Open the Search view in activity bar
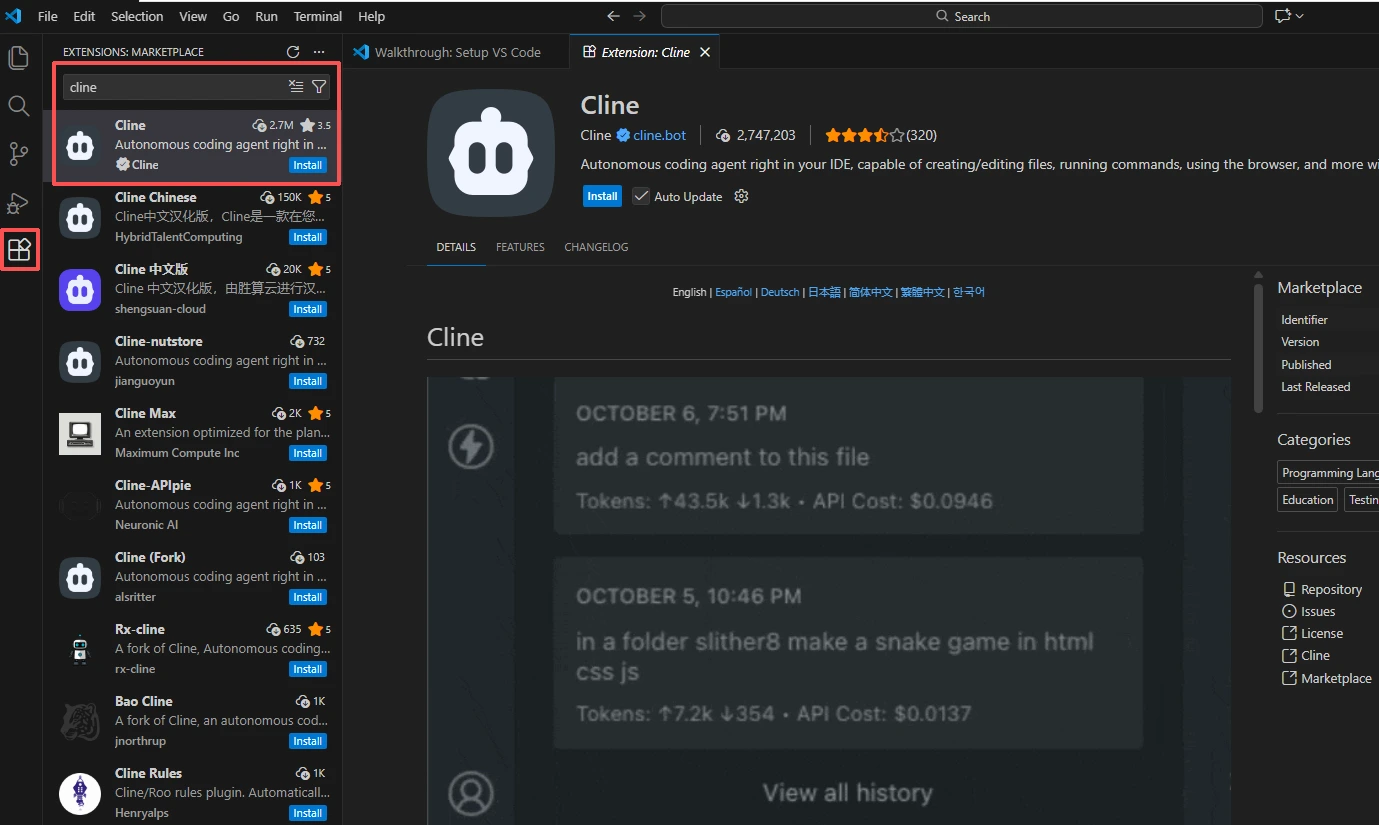Image resolution: width=1379 pixels, height=825 pixels. point(18,106)
